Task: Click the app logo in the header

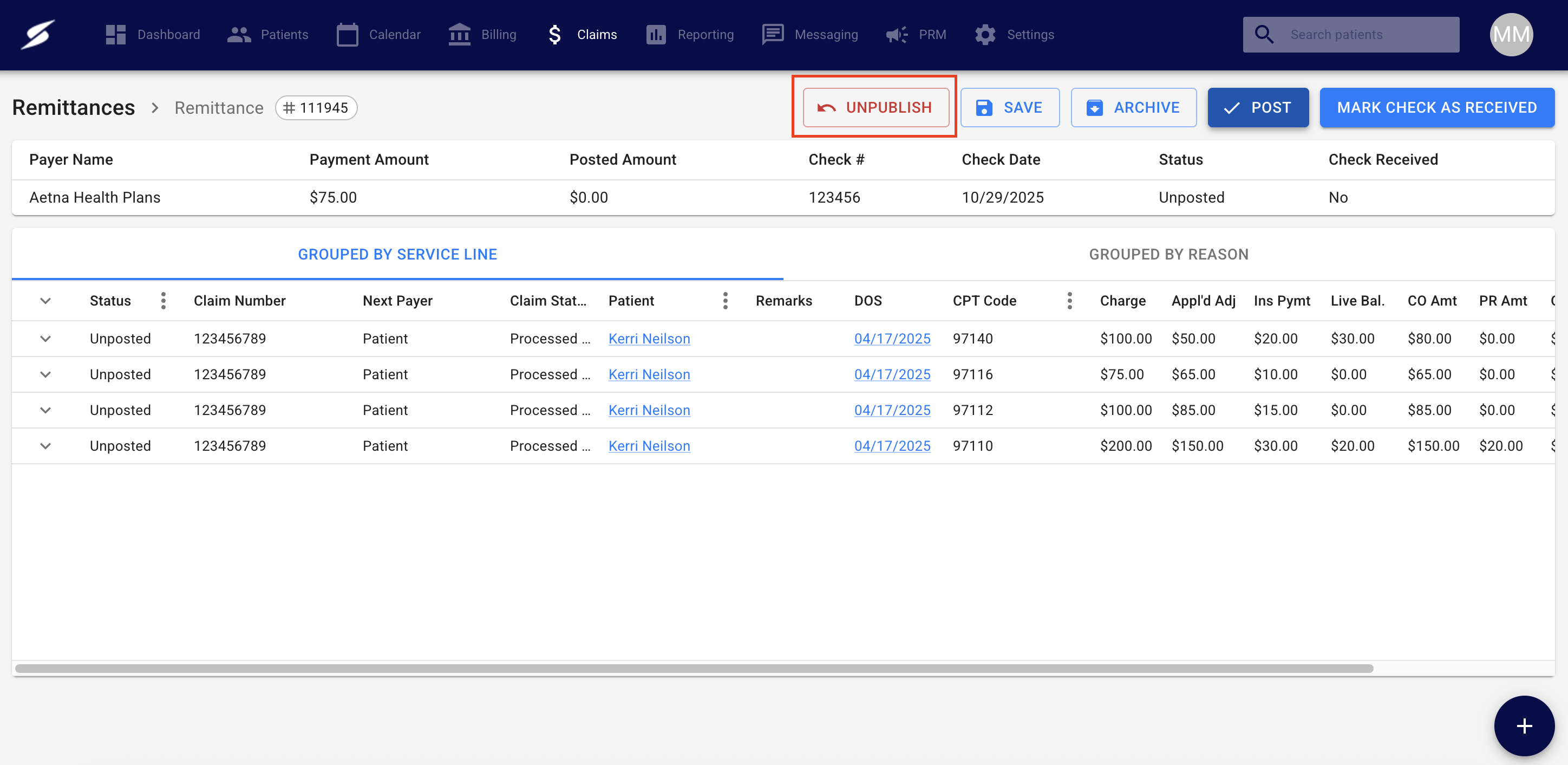Action: pyautogui.click(x=38, y=35)
